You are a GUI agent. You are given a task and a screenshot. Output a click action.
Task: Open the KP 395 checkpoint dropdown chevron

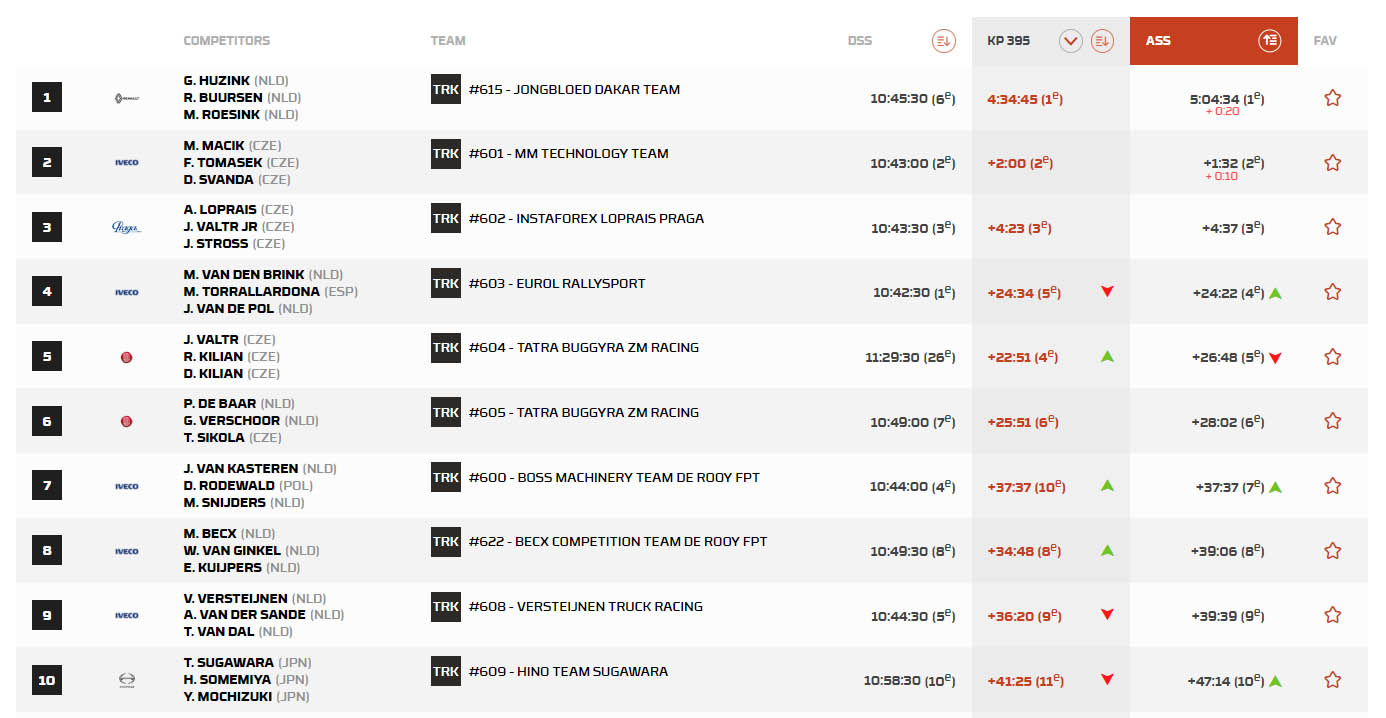(x=1071, y=41)
